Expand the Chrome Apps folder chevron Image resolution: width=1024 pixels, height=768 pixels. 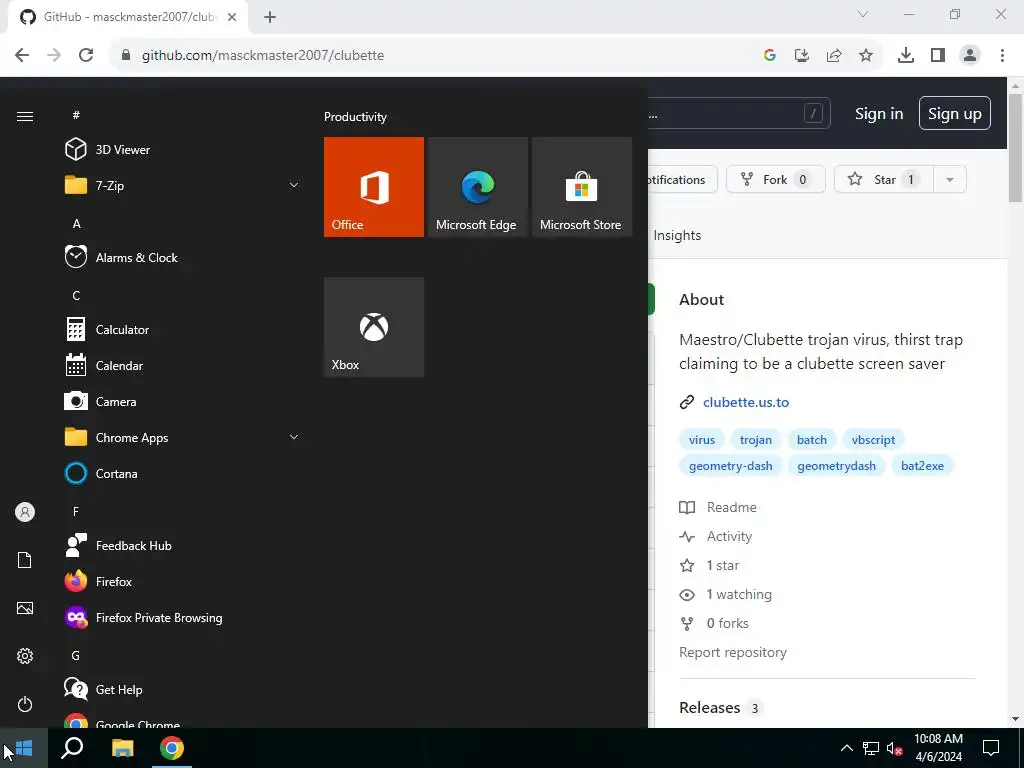point(294,438)
